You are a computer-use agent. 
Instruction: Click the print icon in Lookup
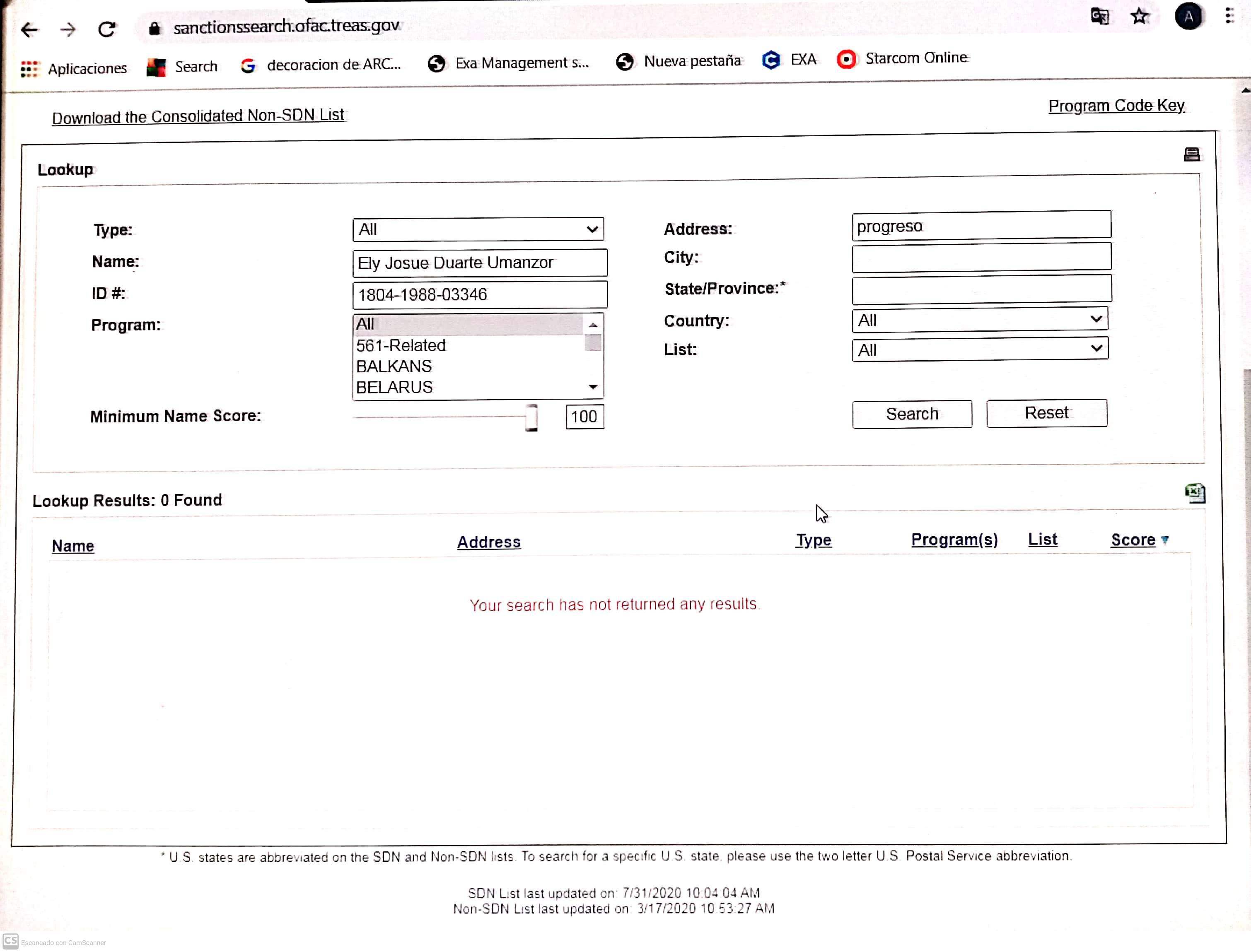pyautogui.click(x=1191, y=154)
